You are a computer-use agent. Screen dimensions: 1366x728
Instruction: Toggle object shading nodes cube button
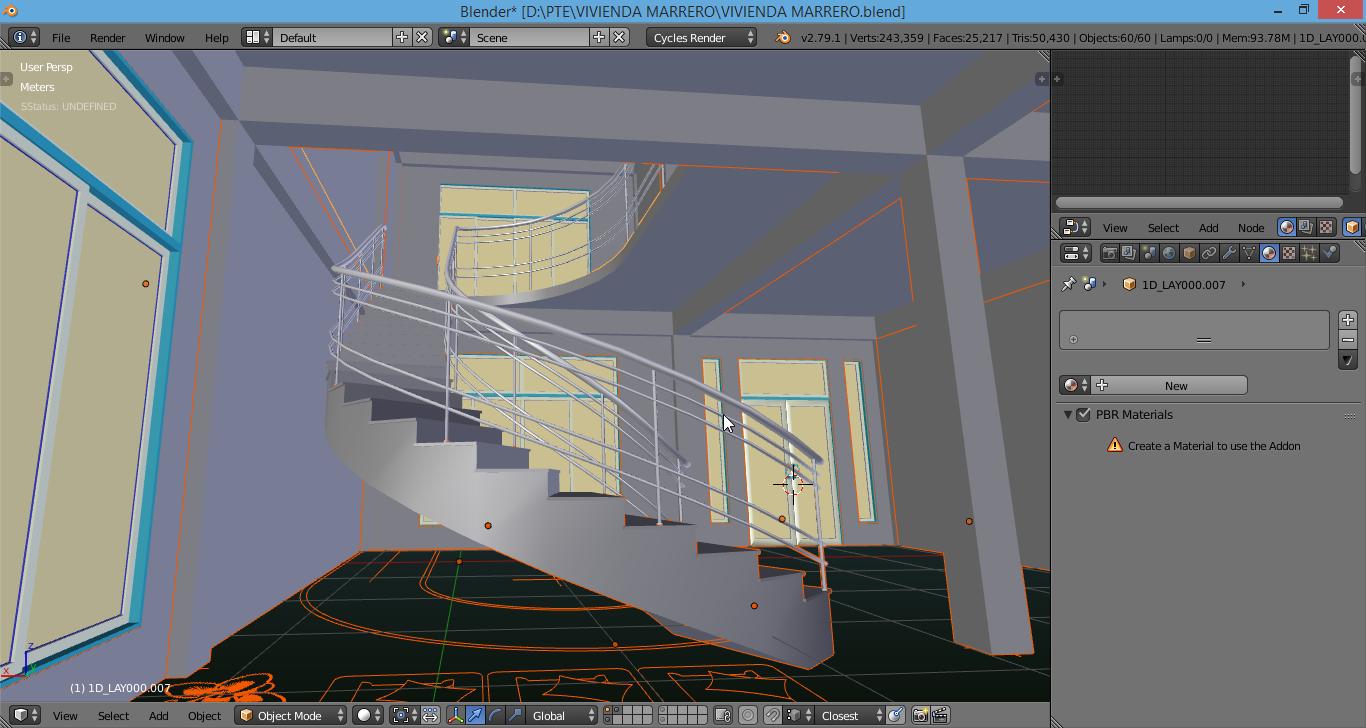pos(1352,227)
